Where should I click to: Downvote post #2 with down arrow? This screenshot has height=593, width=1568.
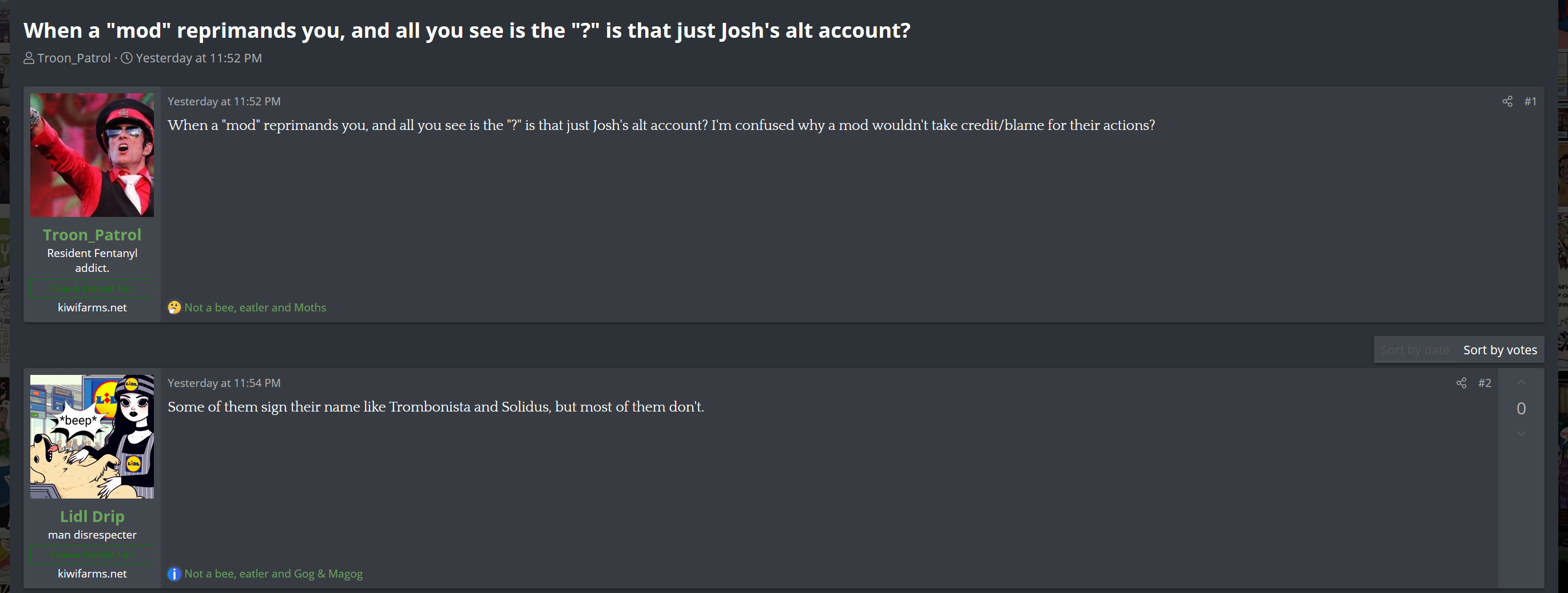1521,433
